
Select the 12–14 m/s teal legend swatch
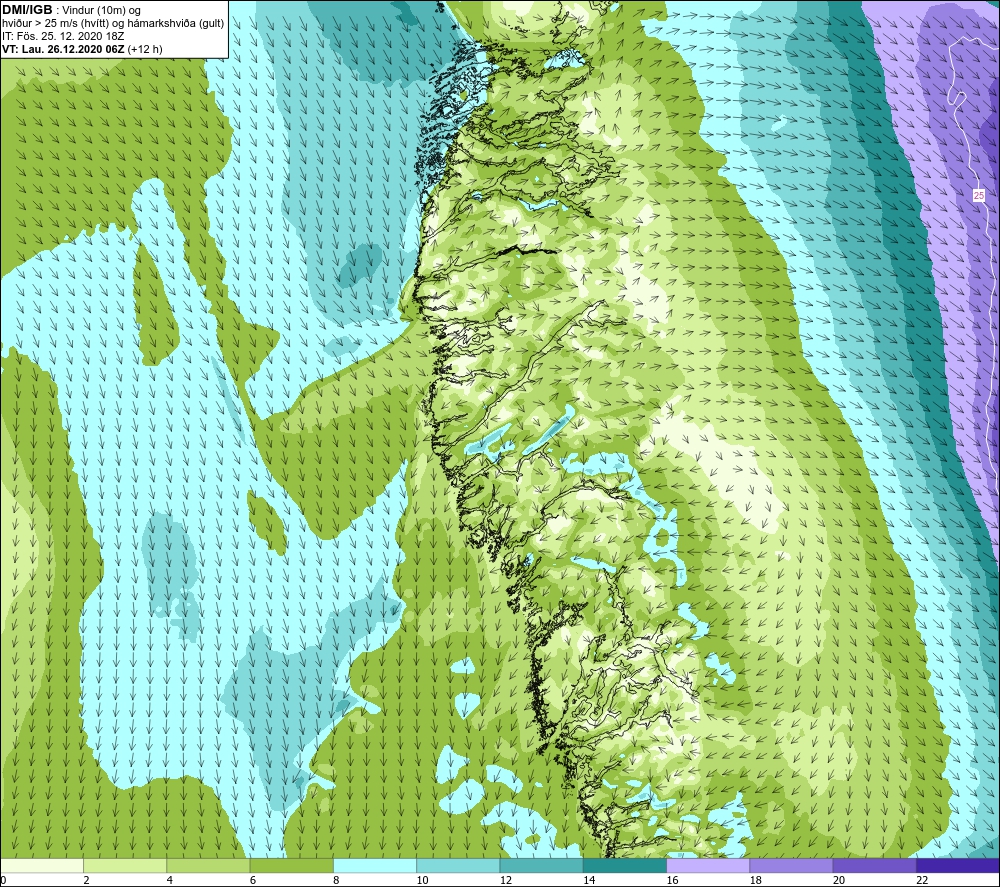[541, 865]
